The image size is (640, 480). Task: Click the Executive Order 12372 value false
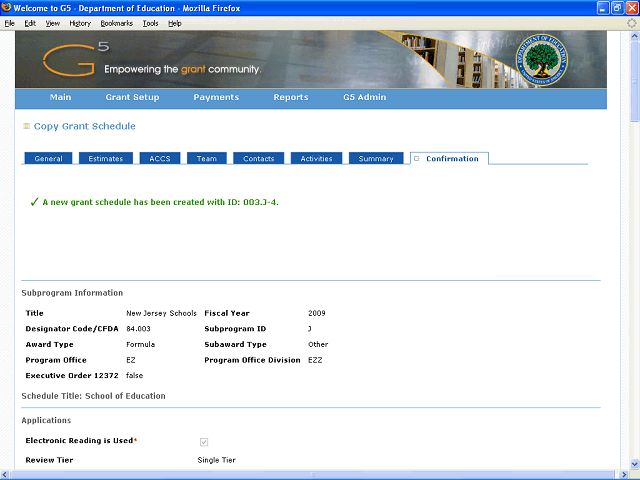pos(134,376)
